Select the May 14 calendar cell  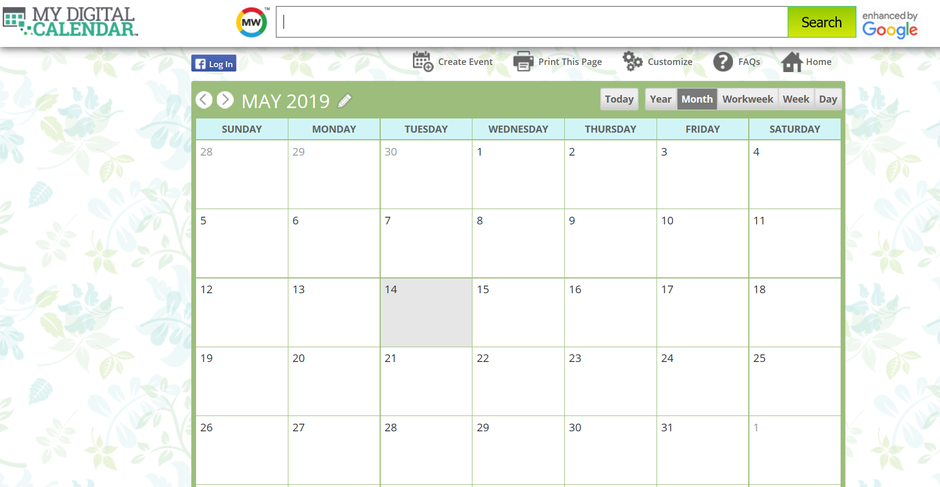tap(426, 312)
